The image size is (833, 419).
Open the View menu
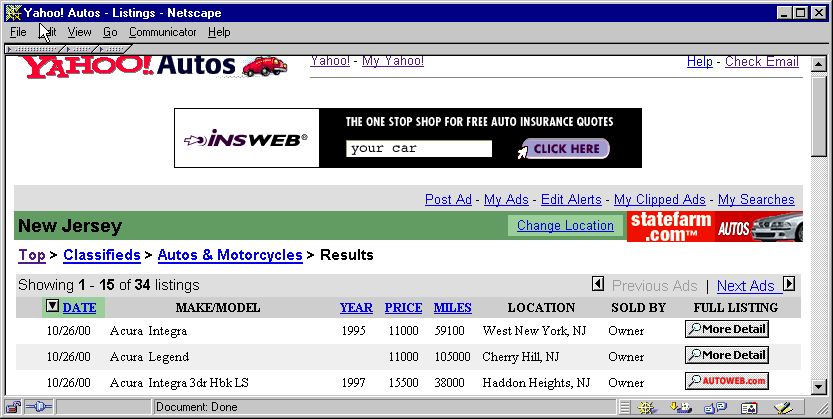pos(79,32)
